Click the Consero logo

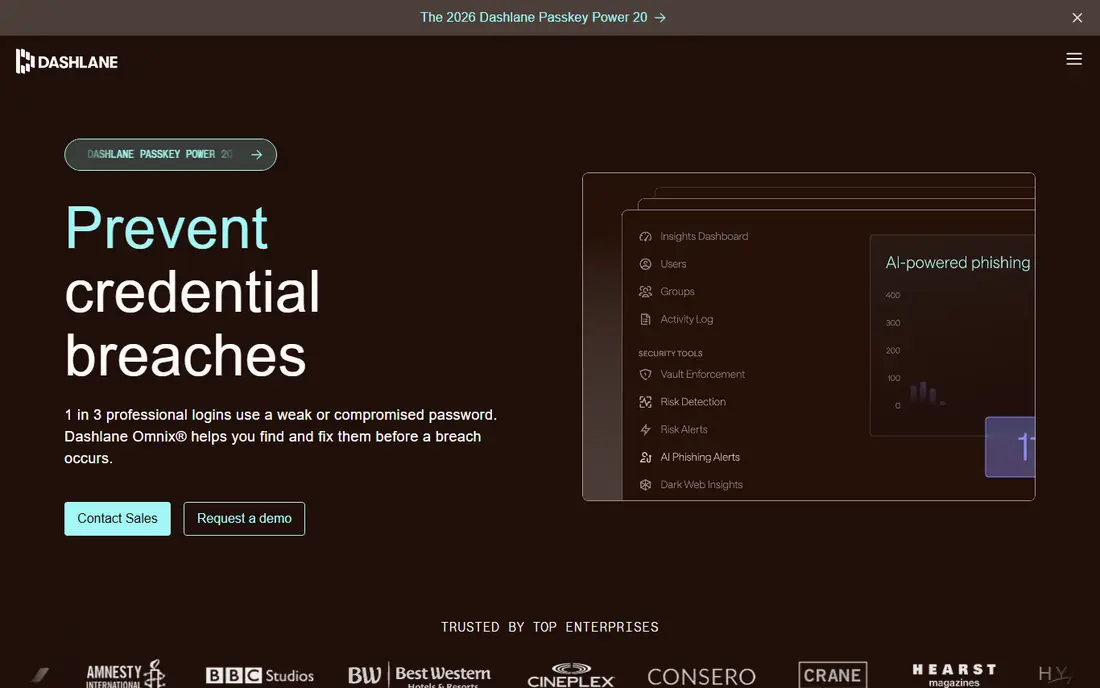702,677
